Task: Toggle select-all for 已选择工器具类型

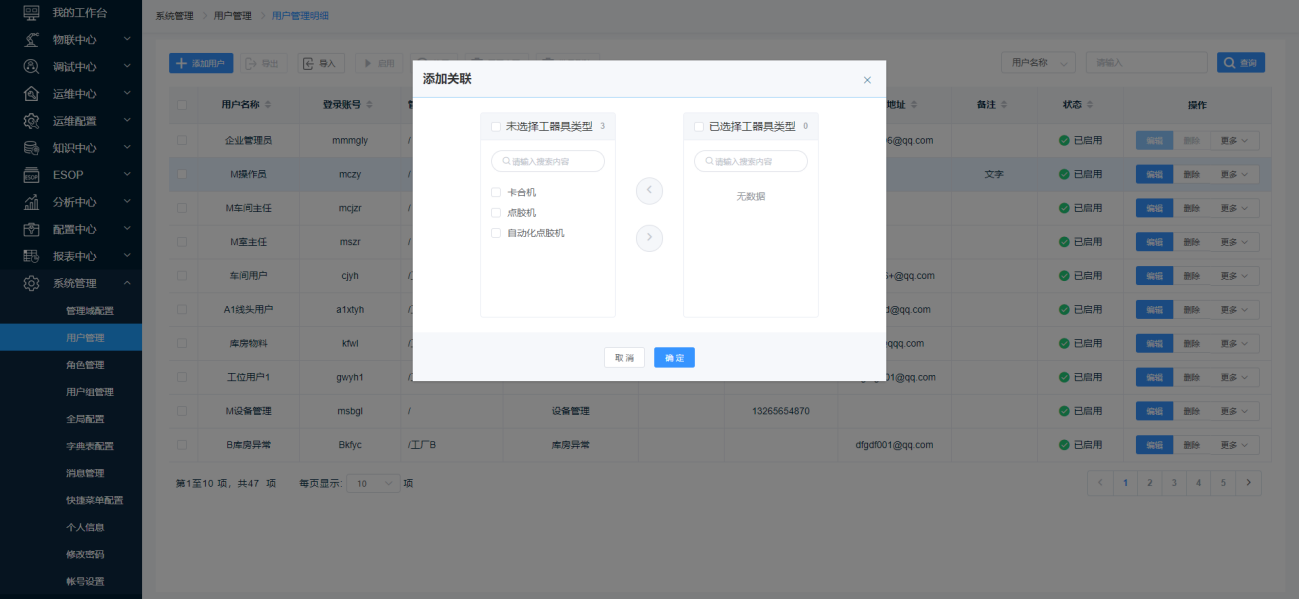Action: [699, 127]
